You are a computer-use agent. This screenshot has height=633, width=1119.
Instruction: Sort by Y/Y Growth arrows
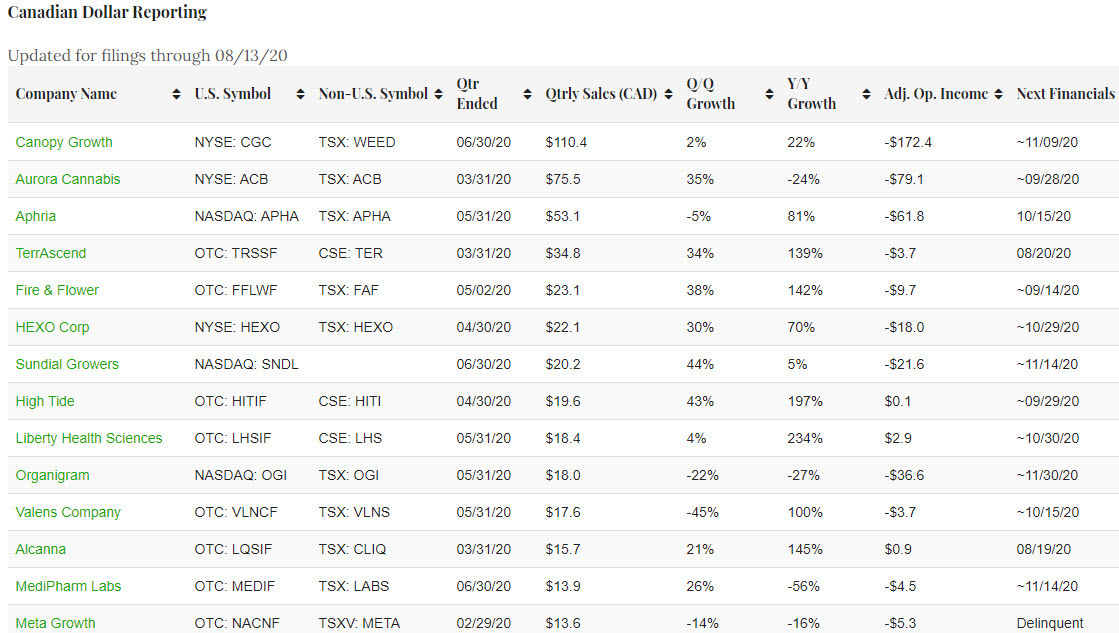point(865,94)
